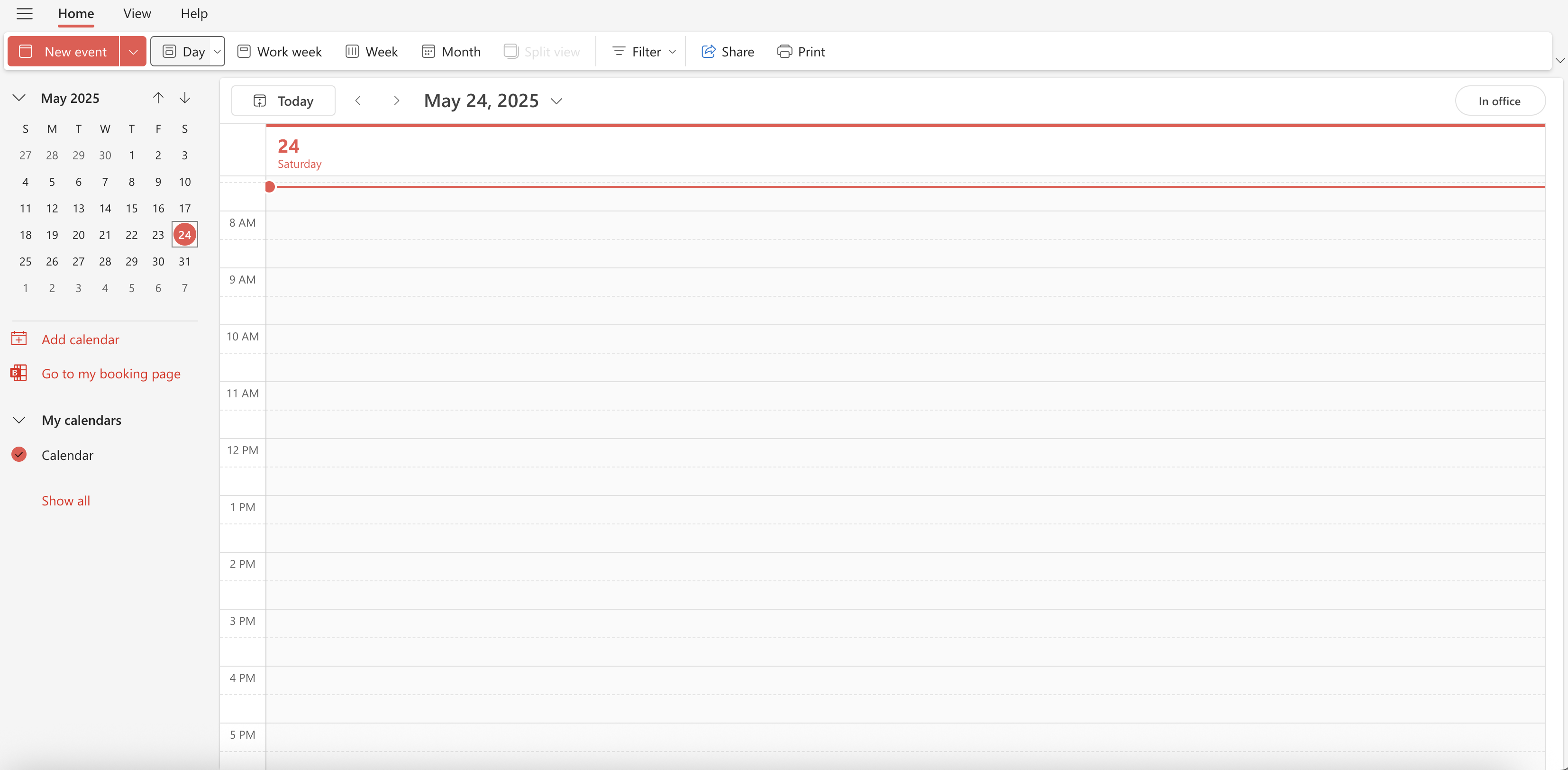Screen dimensions: 1568x770
Task: Switch to the Home tab
Action: 76,13
